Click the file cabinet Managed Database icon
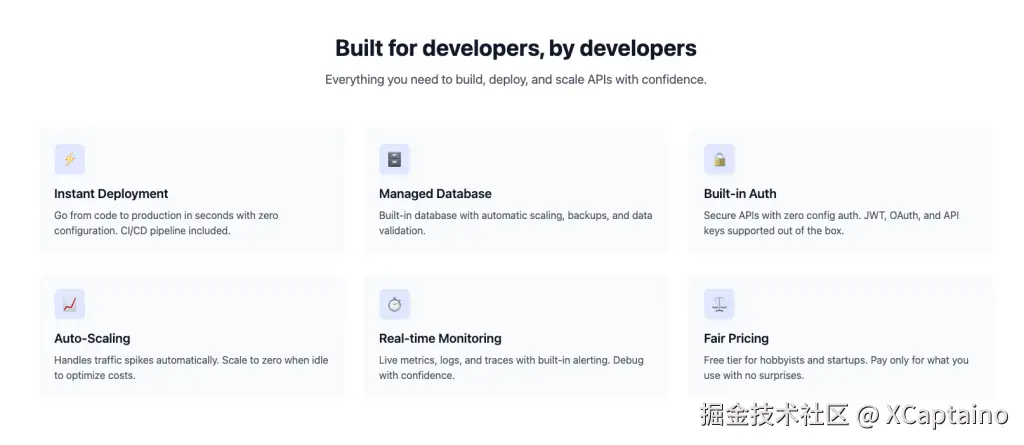The width and height of the screenshot is (1024, 445). click(394, 159)
